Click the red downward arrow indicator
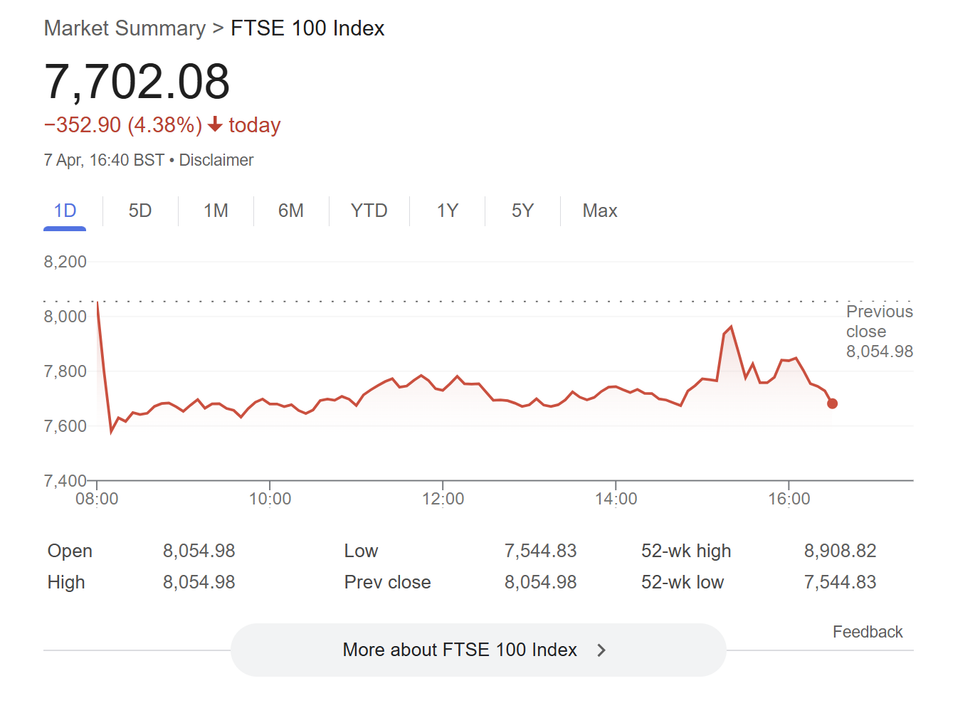 point(214,125)
